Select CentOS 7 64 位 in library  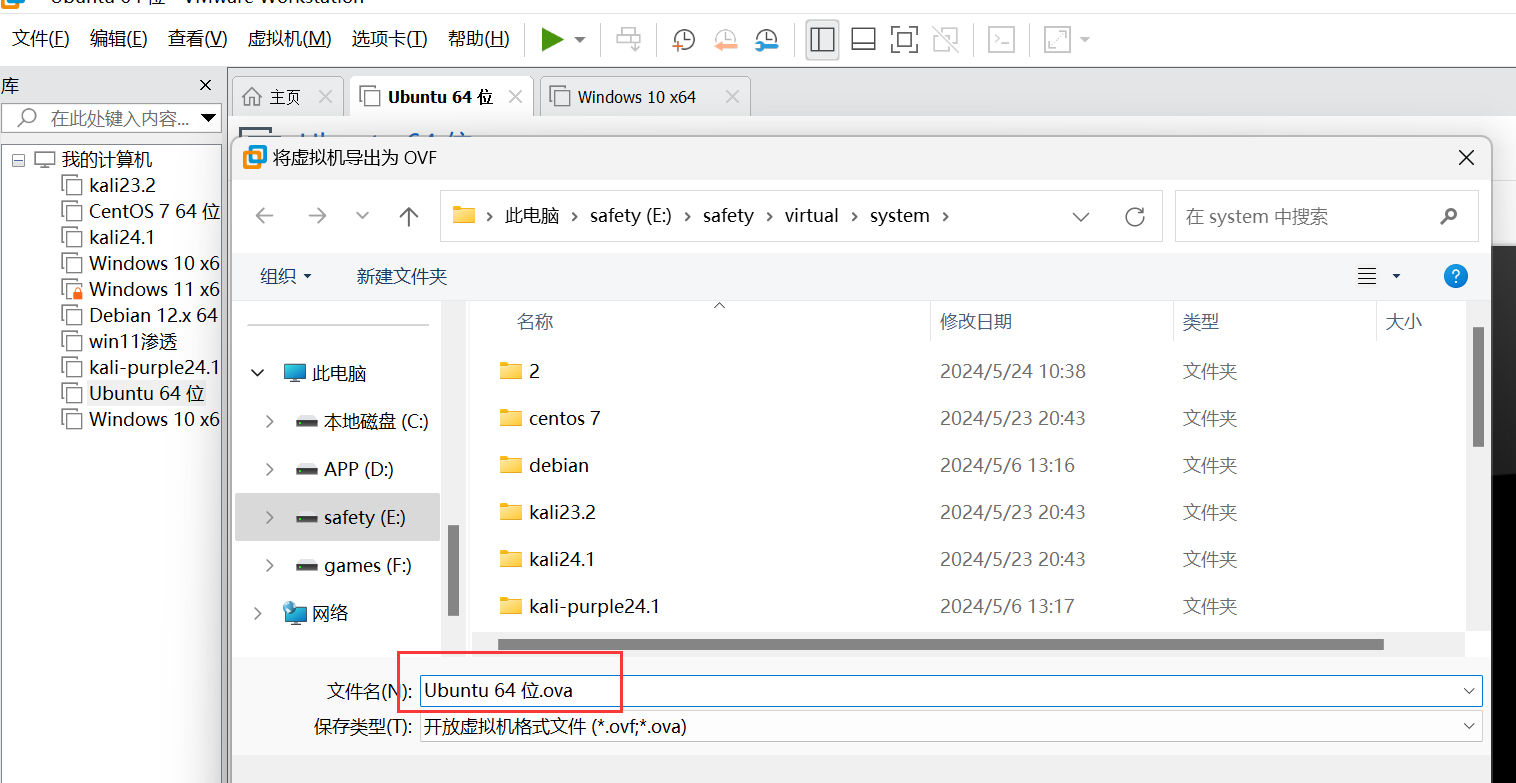(140, 211)
